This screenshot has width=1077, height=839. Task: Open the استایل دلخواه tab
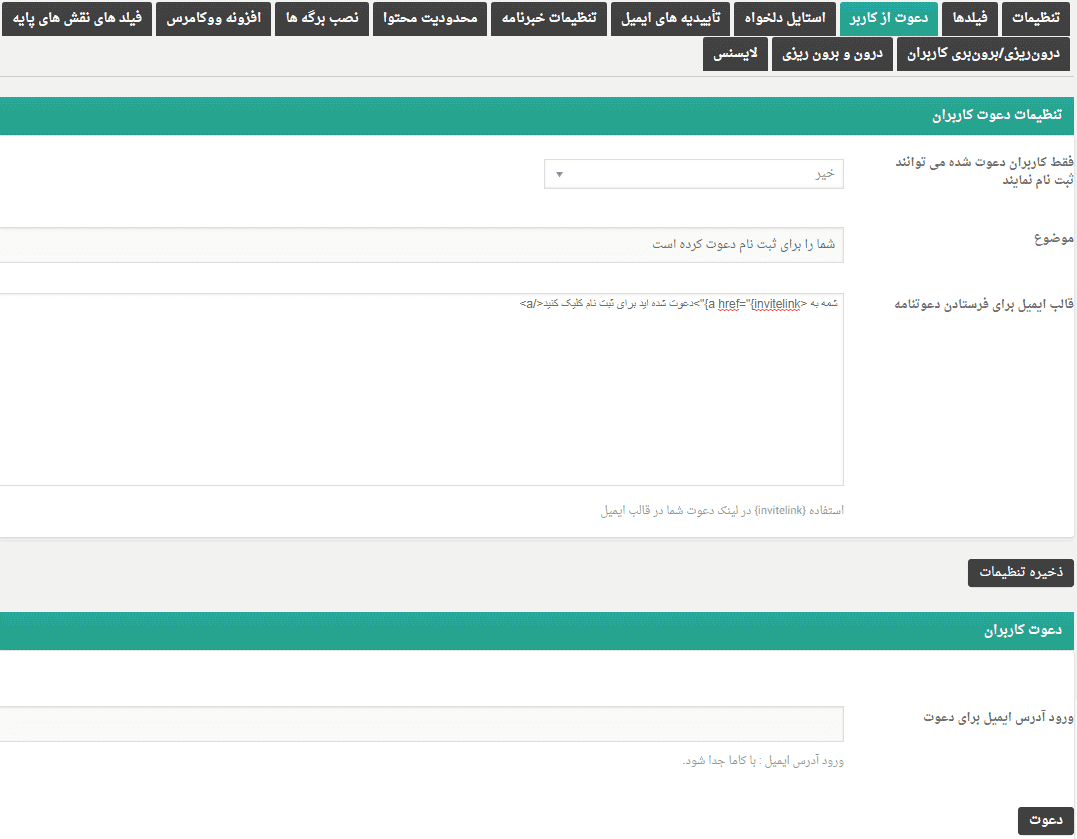click(x=785, y=19)
